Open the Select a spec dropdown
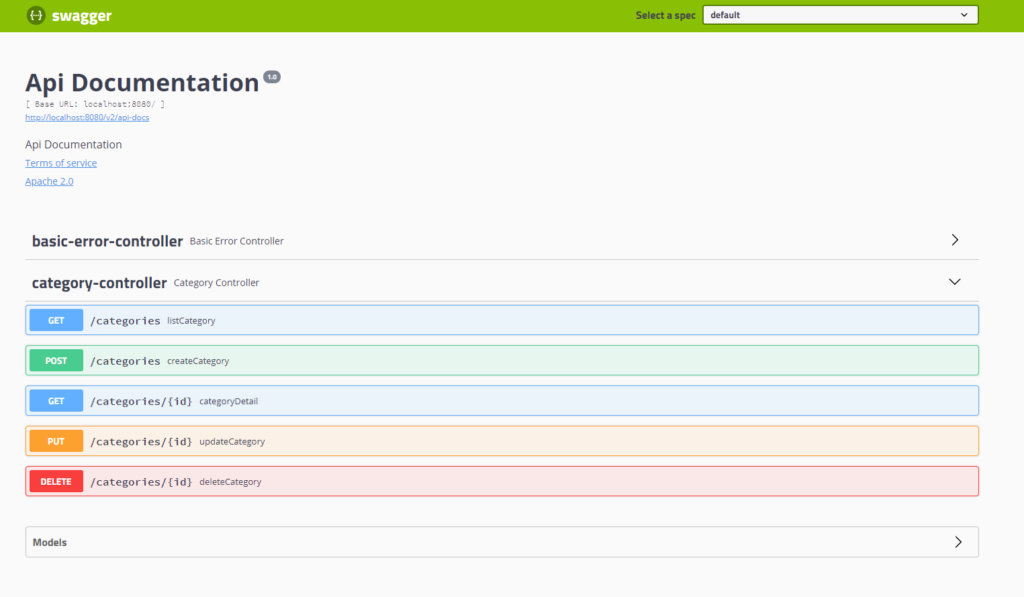 click(x=840, y=15)
